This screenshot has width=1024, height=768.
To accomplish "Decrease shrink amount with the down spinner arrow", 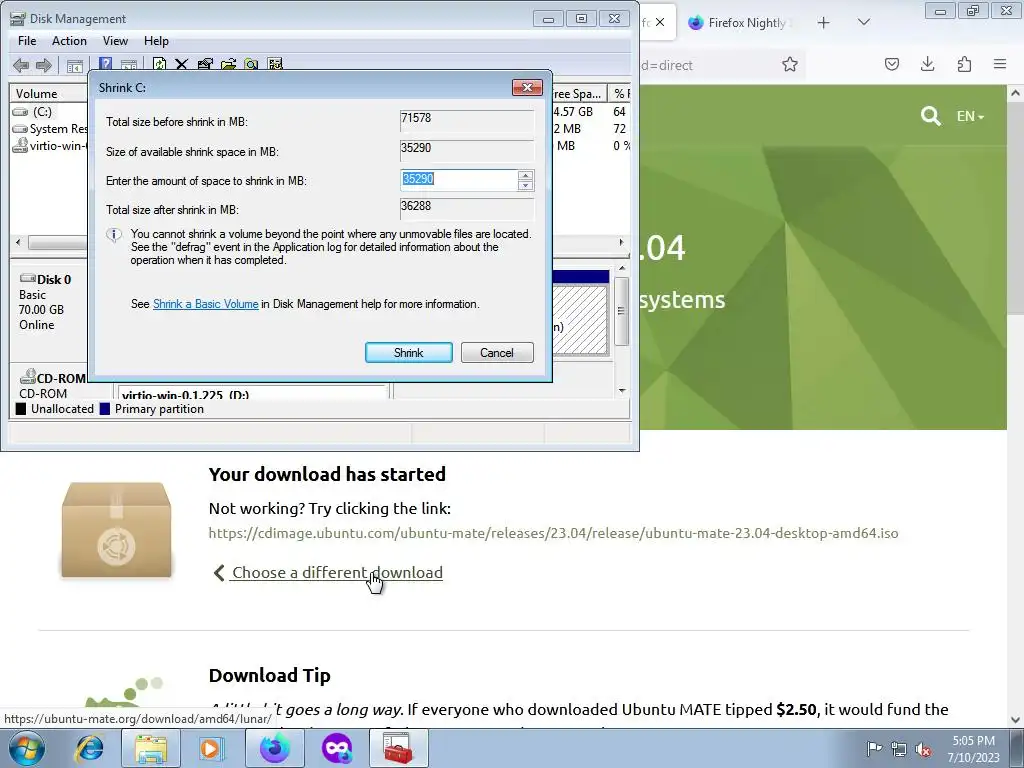I will click(x=525, y=185).
